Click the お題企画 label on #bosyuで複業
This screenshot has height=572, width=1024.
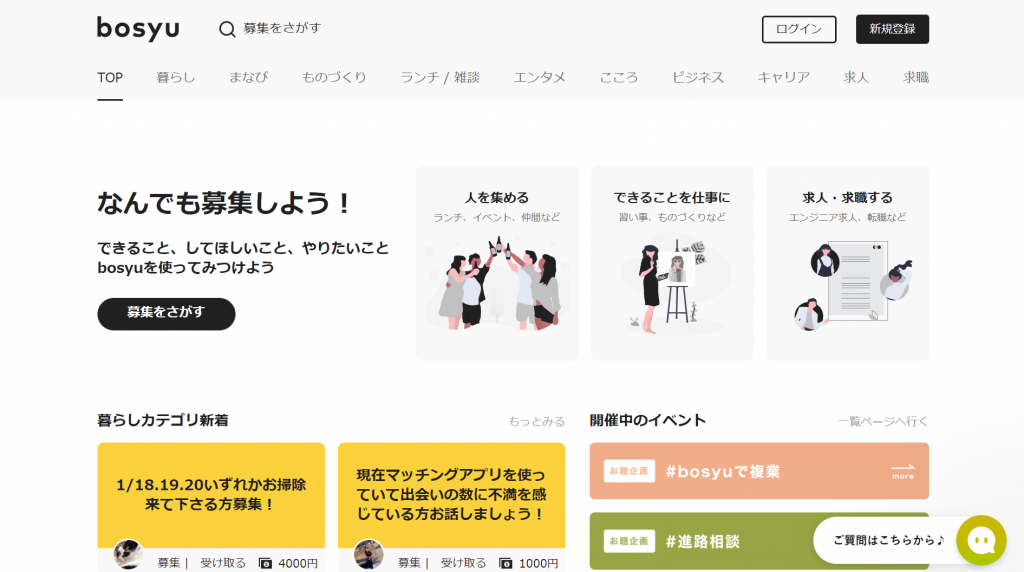click(629, 471)
